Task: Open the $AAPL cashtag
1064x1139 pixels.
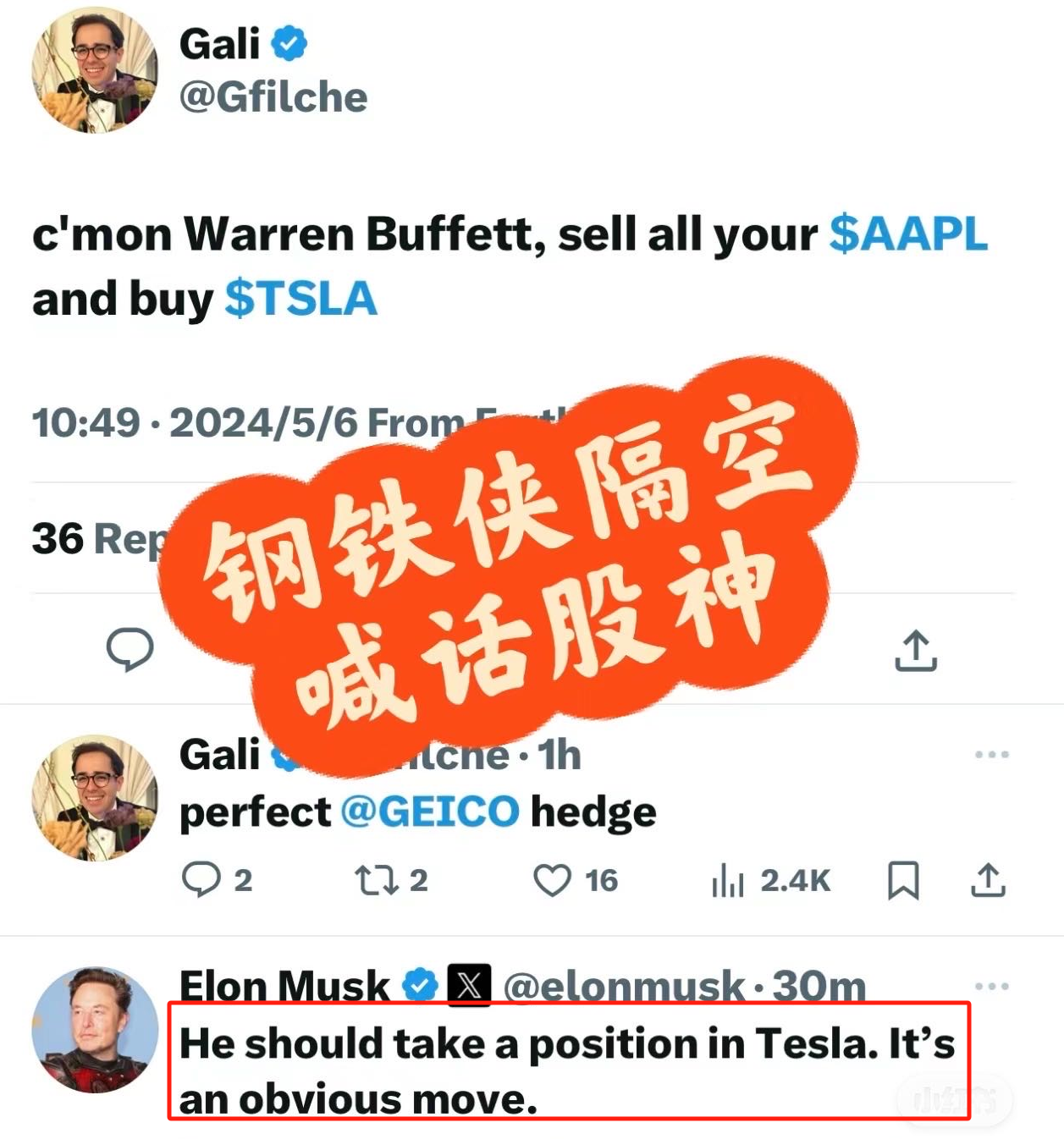Action: [x=908, y=234]
